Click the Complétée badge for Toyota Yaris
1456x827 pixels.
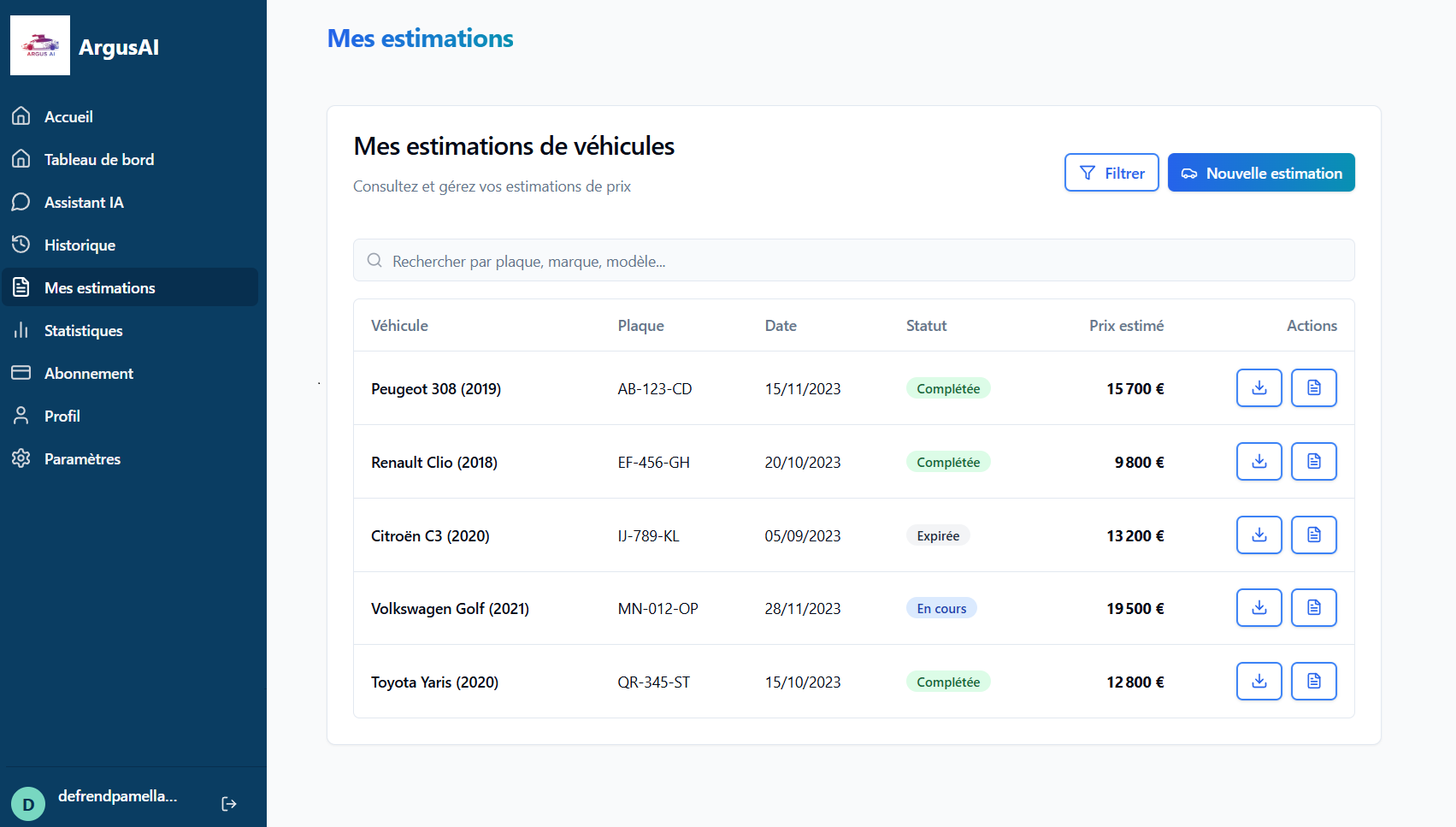[948, 682]
